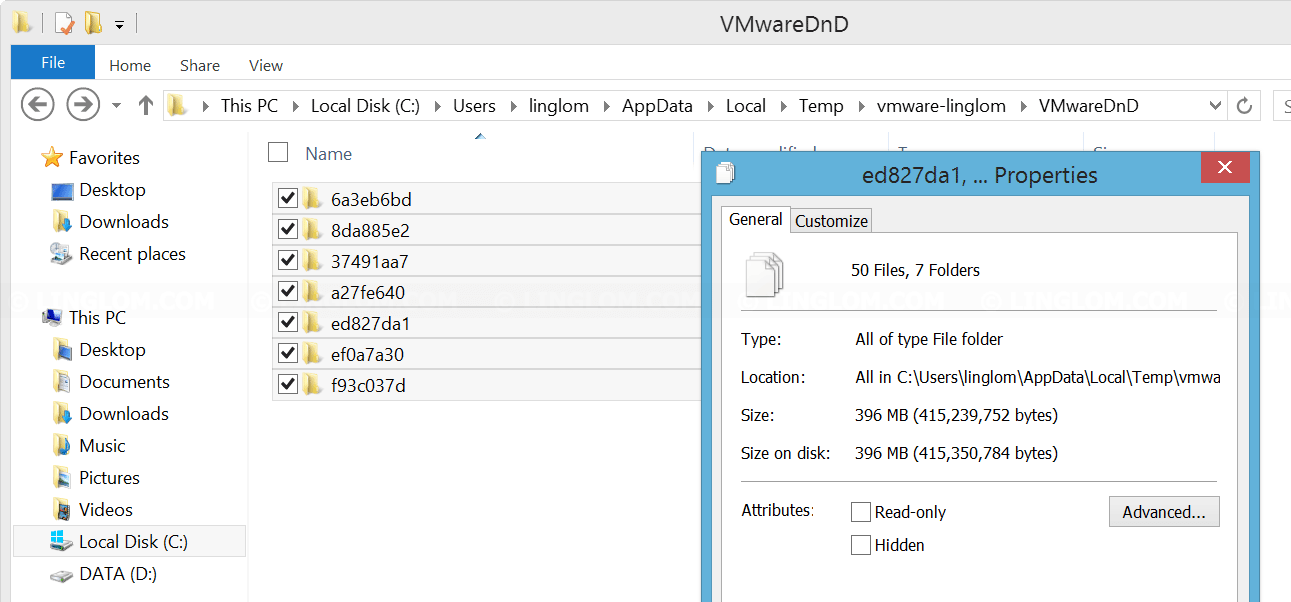Click the ed827da1 folder icon
Screen dimensions: 1291x602
pos(313,322)
